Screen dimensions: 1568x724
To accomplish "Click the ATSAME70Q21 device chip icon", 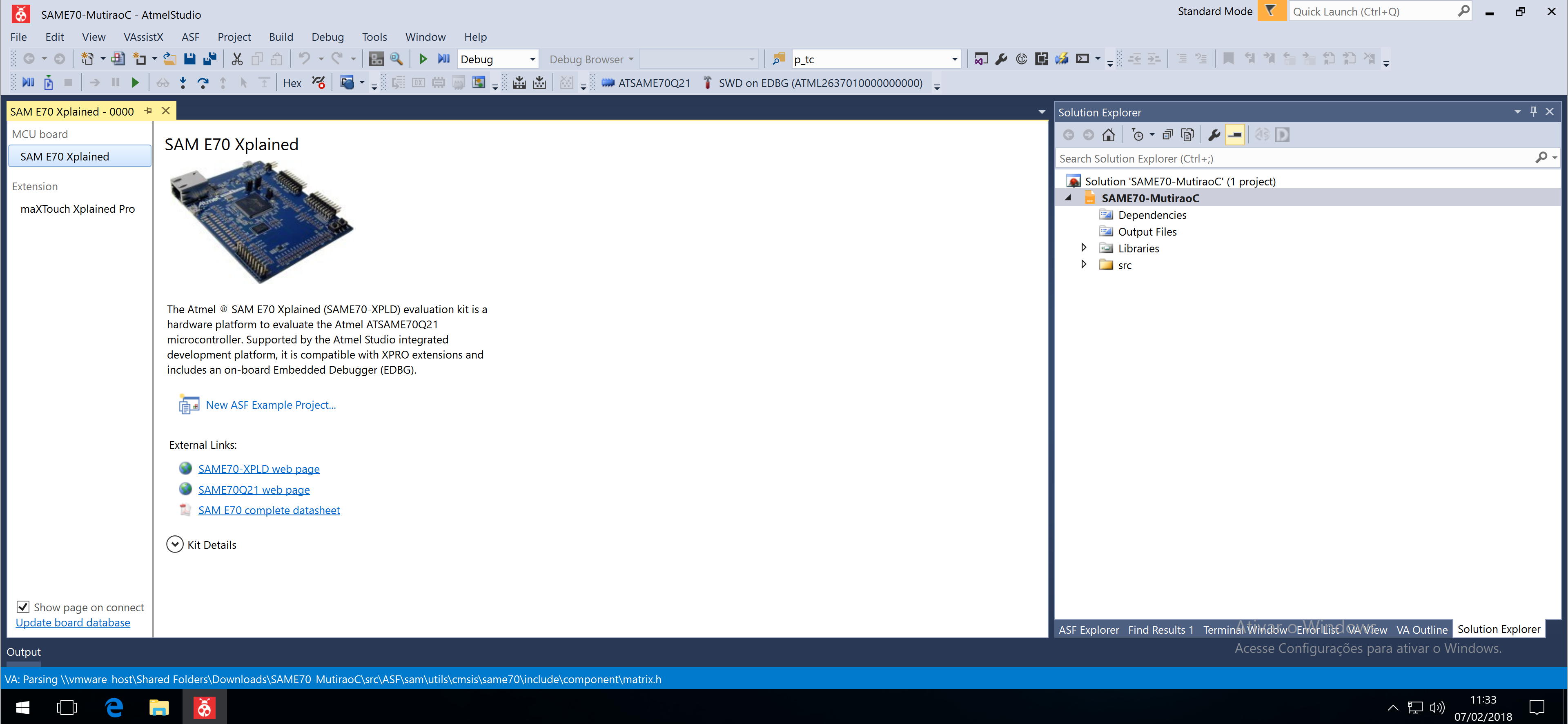I will click(x=608, y=83).
